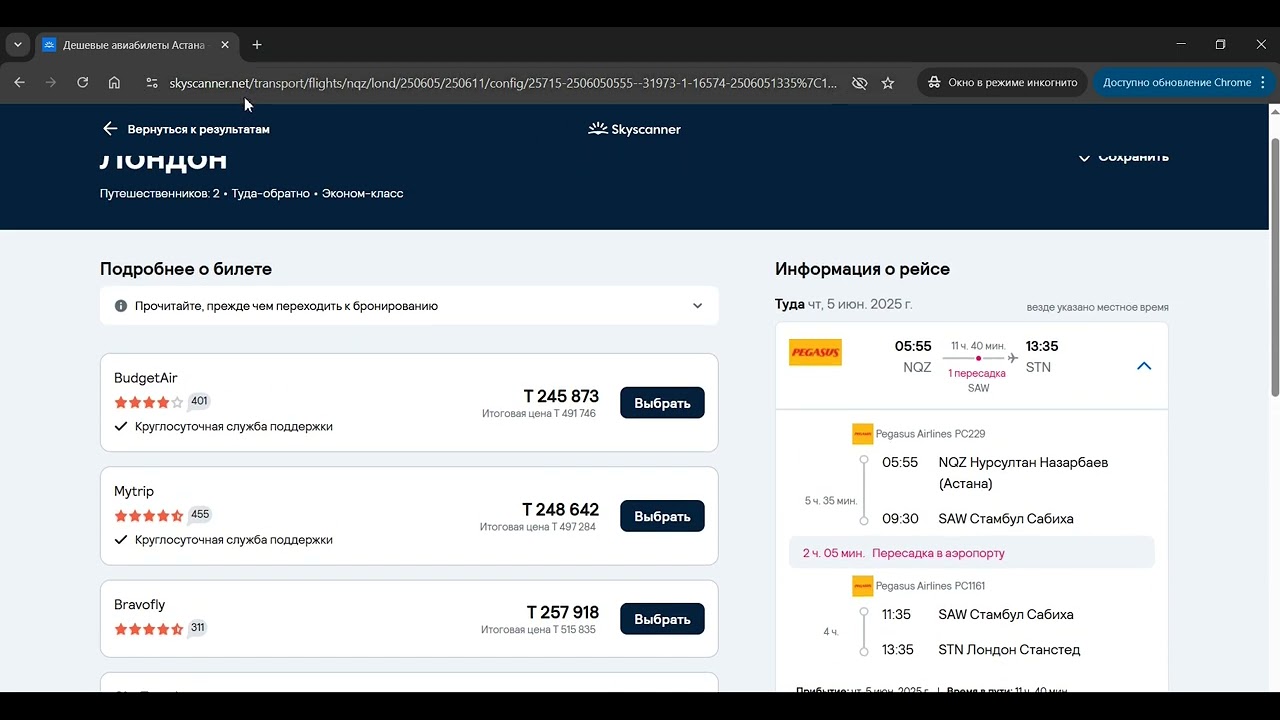
Task: Click the large Pegasus airline logo
Action: coord(815,352)
